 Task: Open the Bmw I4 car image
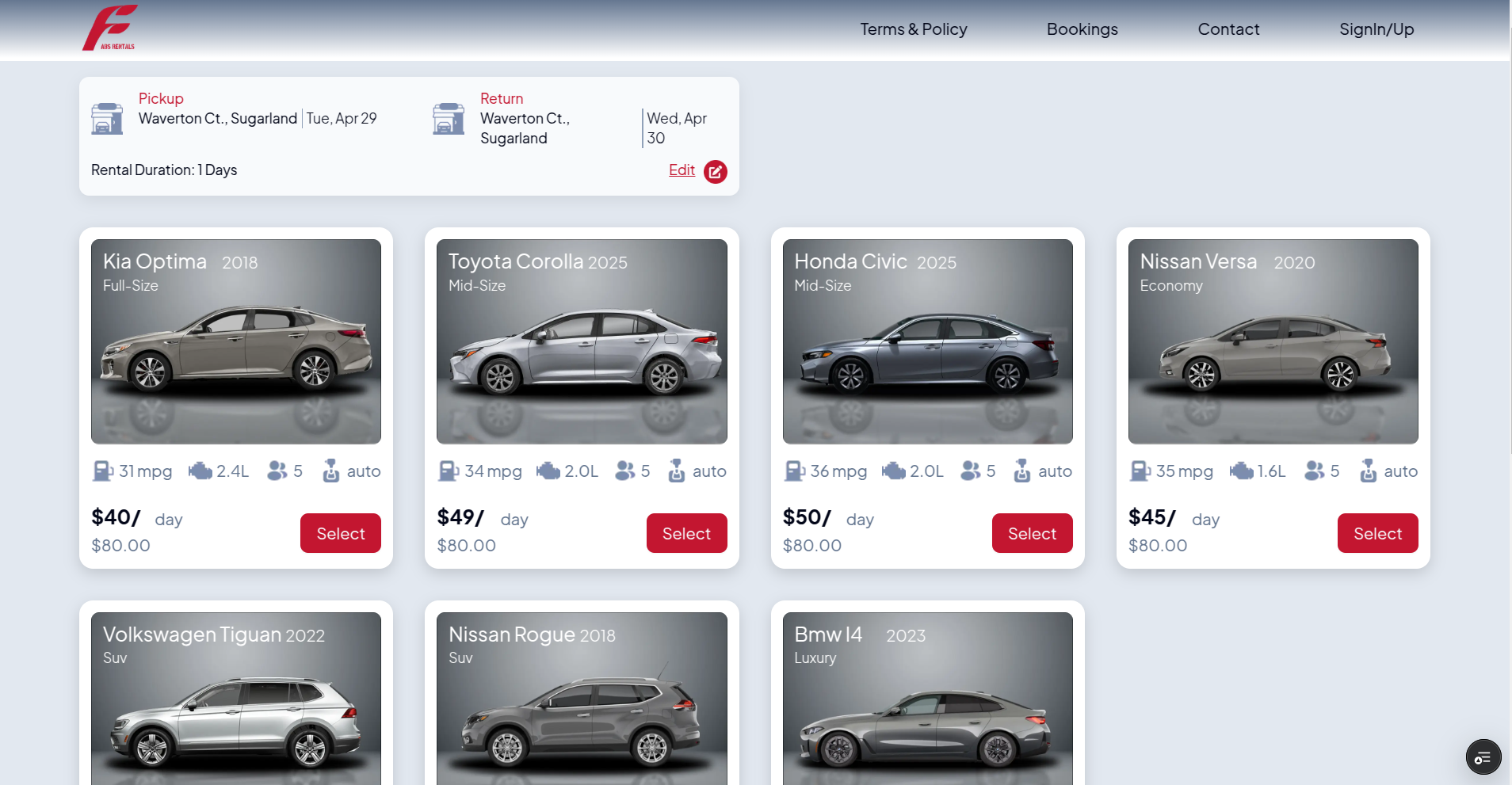point(928,699)
